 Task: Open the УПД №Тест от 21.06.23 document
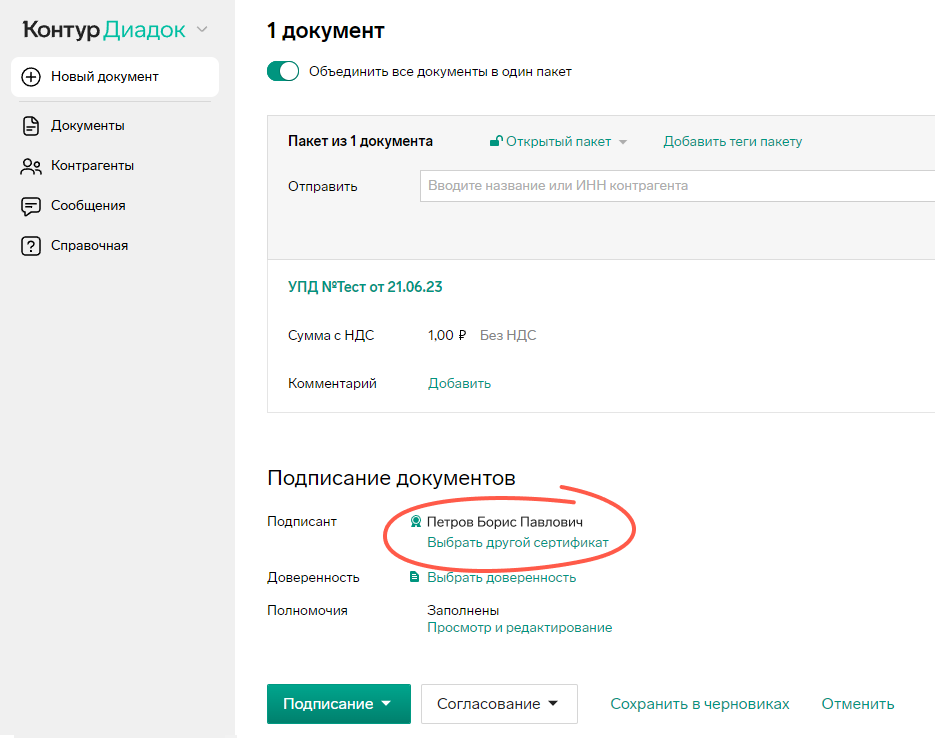pos(365,287)
